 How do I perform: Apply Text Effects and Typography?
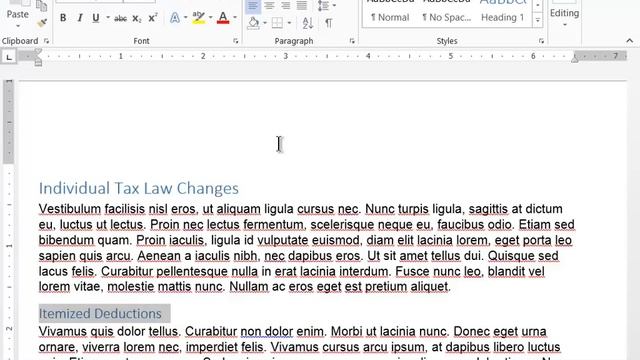tap(175, 18)
